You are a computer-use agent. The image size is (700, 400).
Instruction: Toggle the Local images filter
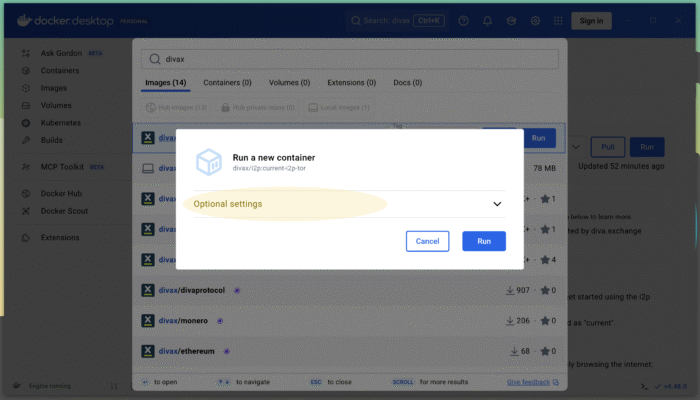[x=339, y=107]
